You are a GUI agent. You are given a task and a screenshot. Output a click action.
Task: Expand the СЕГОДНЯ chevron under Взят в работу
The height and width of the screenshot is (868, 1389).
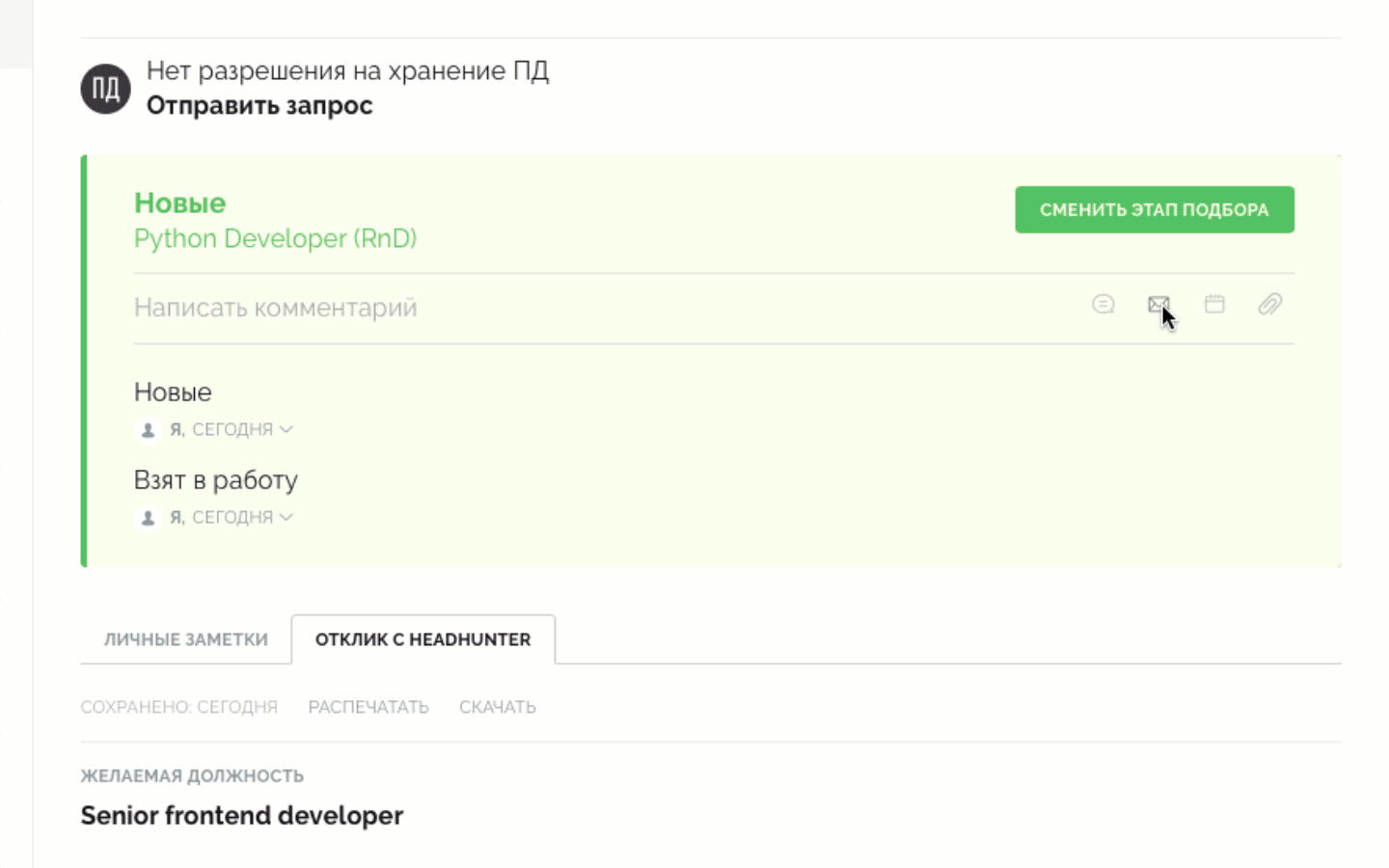tap(285, 517)
